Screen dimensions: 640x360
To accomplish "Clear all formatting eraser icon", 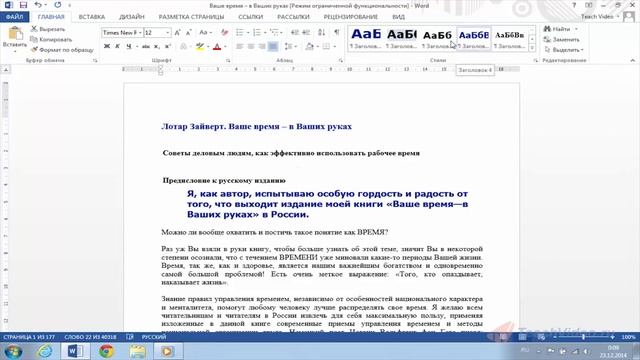I will pyautogui.click(x=224, y=33).
